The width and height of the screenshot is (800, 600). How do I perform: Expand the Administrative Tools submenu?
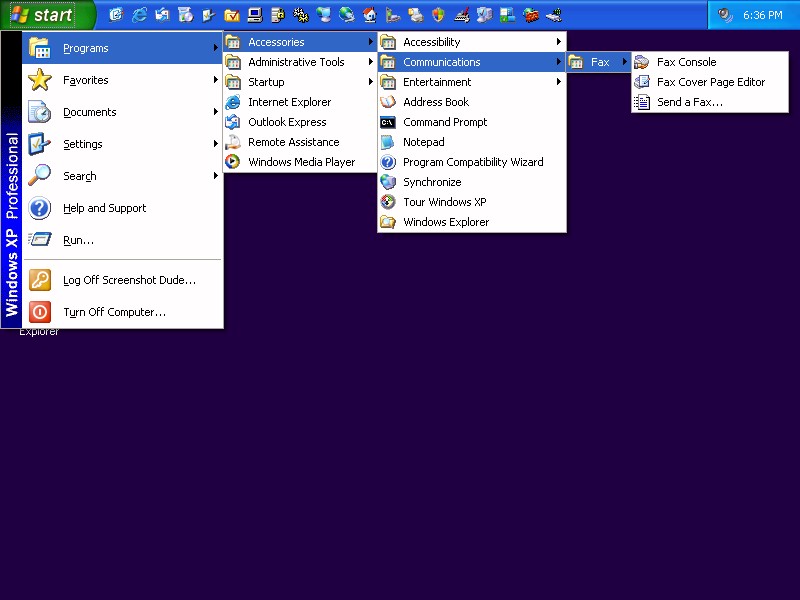(x=296, y=62)
